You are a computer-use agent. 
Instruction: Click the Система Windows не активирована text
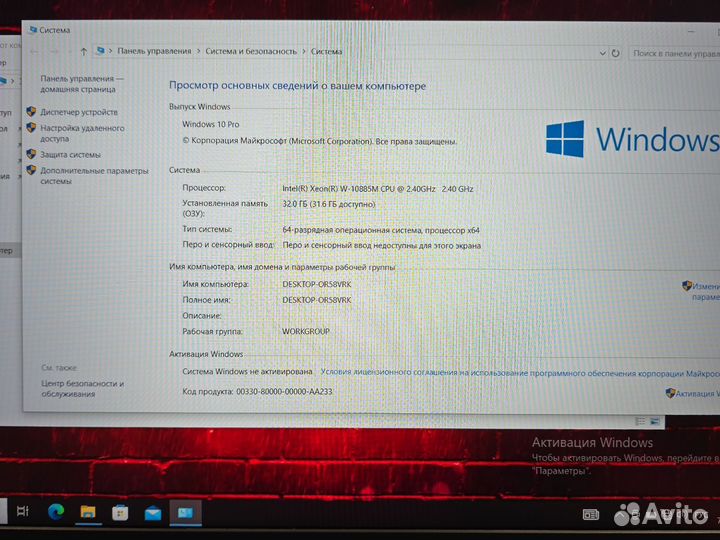click(247, 371)
